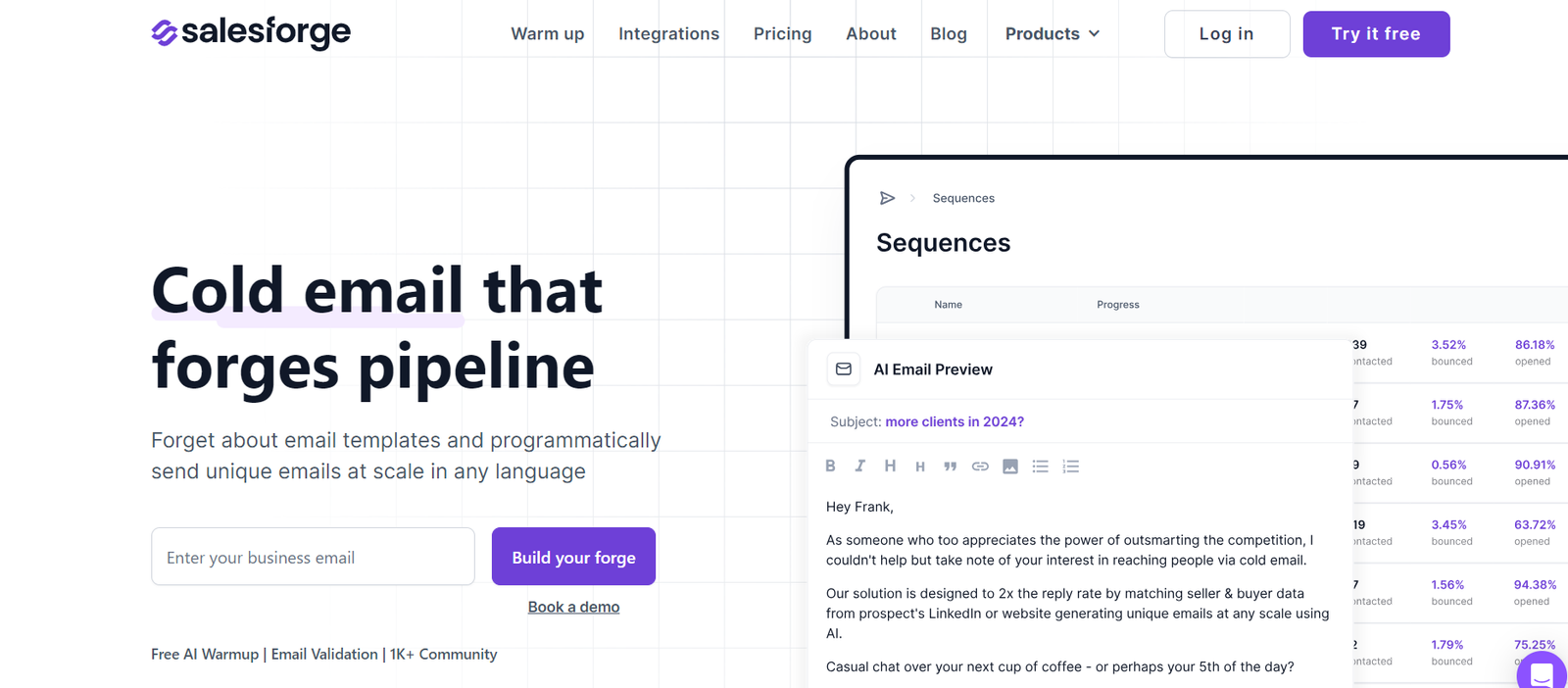Open the chat widget bubble
This screenshot has width=1568, height=688.
[1541, 672]
